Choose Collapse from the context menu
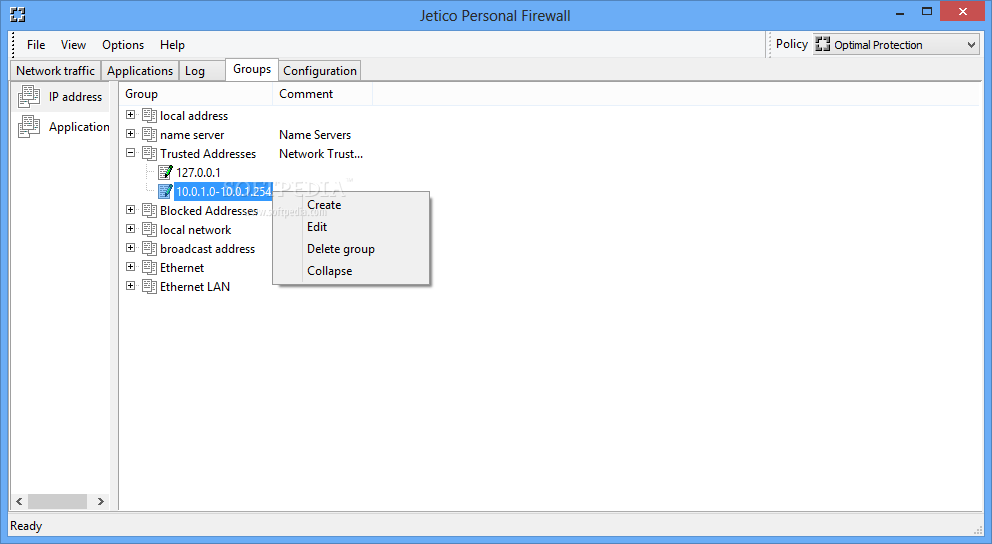992x544 pixels. click(351, 271)
